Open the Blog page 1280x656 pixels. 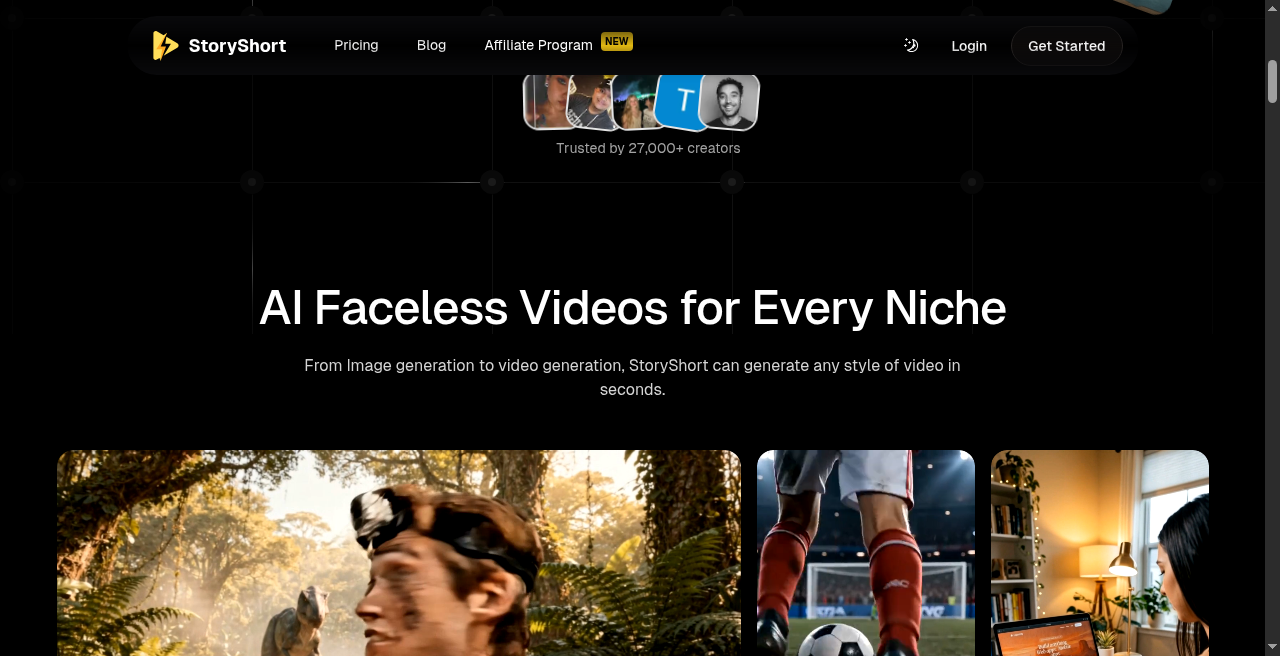click(x=431, y=45)
